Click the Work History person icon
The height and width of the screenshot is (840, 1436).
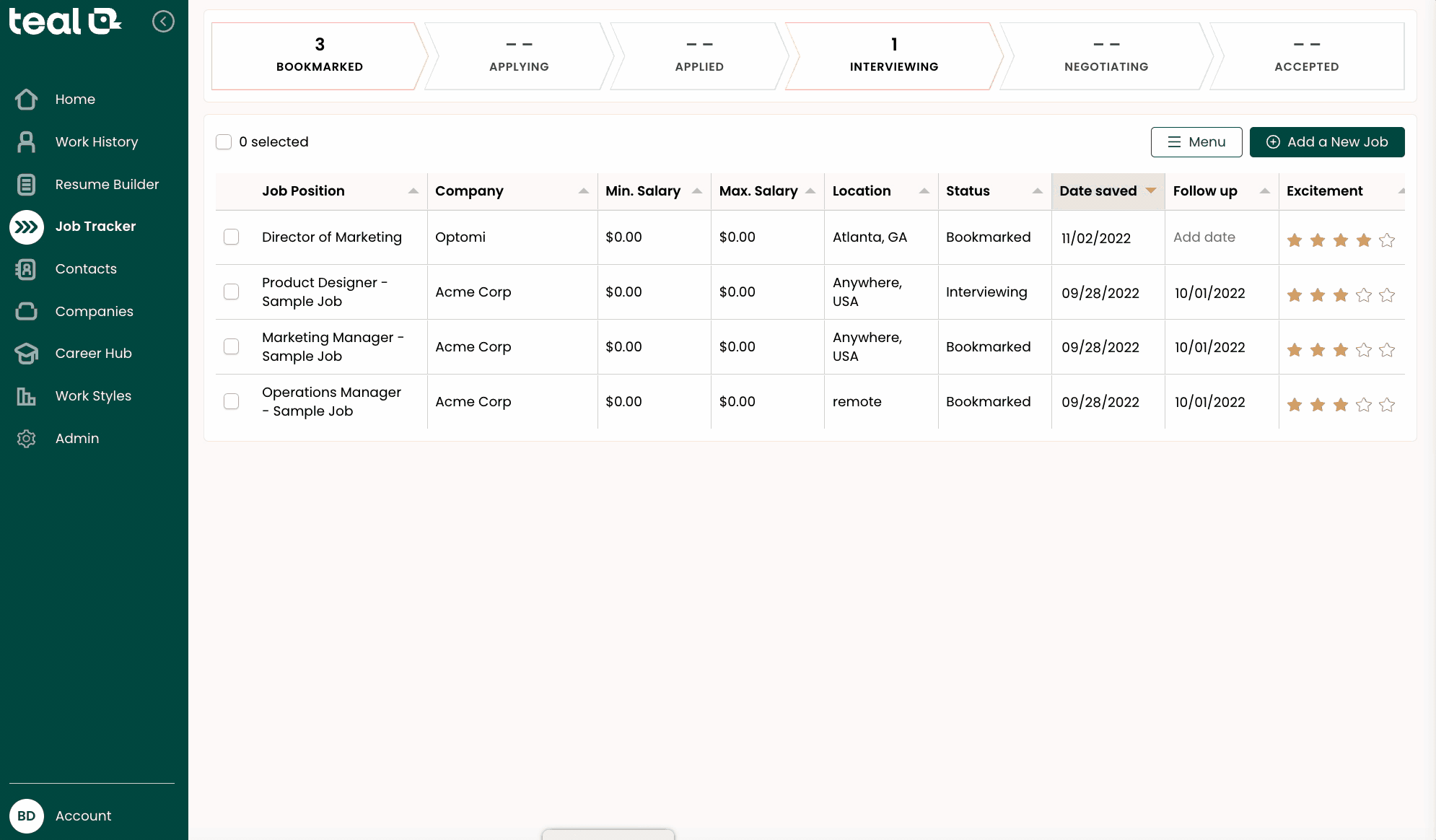point(27,142)
